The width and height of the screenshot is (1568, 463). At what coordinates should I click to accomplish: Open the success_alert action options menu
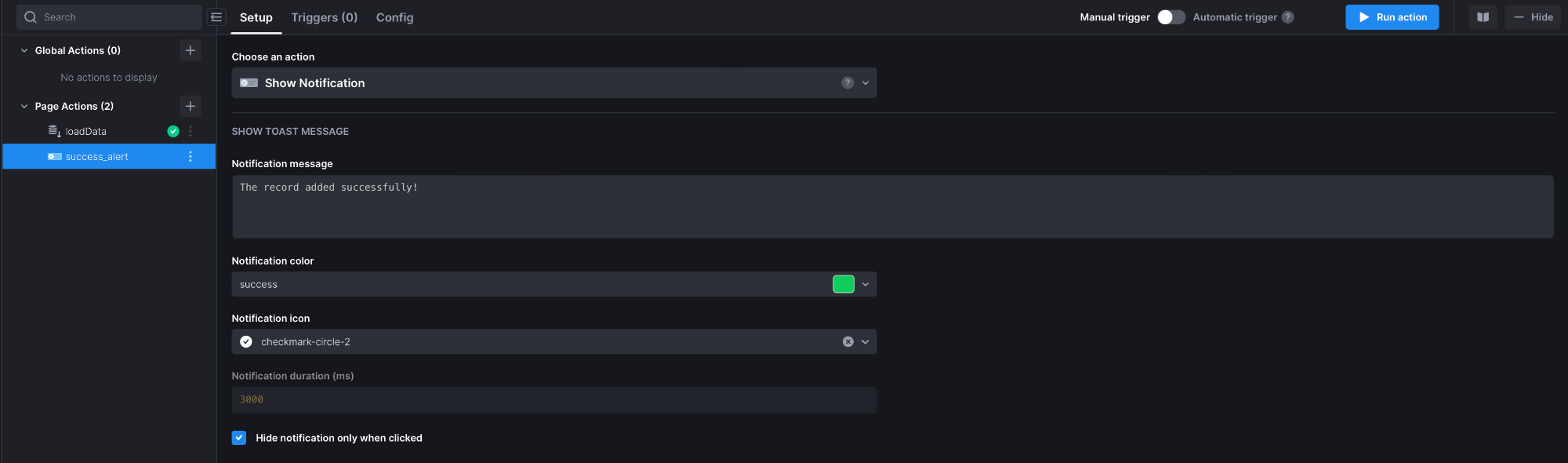coord(190,157)
